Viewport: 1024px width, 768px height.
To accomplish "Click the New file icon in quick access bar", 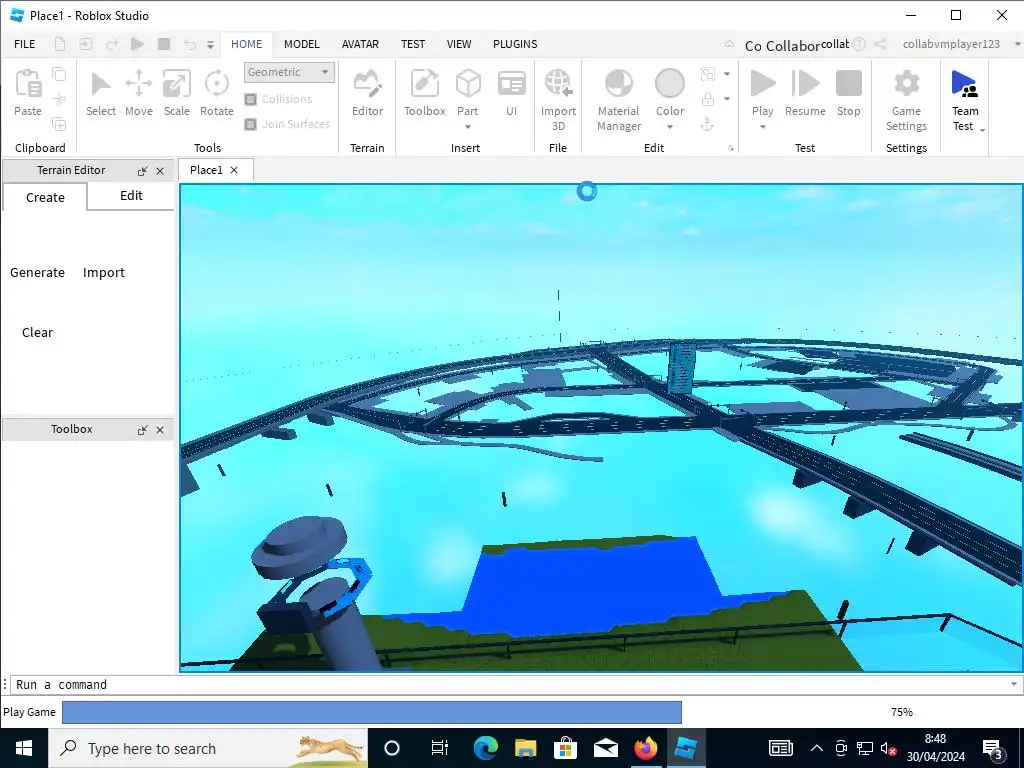I will coord(59,44).
